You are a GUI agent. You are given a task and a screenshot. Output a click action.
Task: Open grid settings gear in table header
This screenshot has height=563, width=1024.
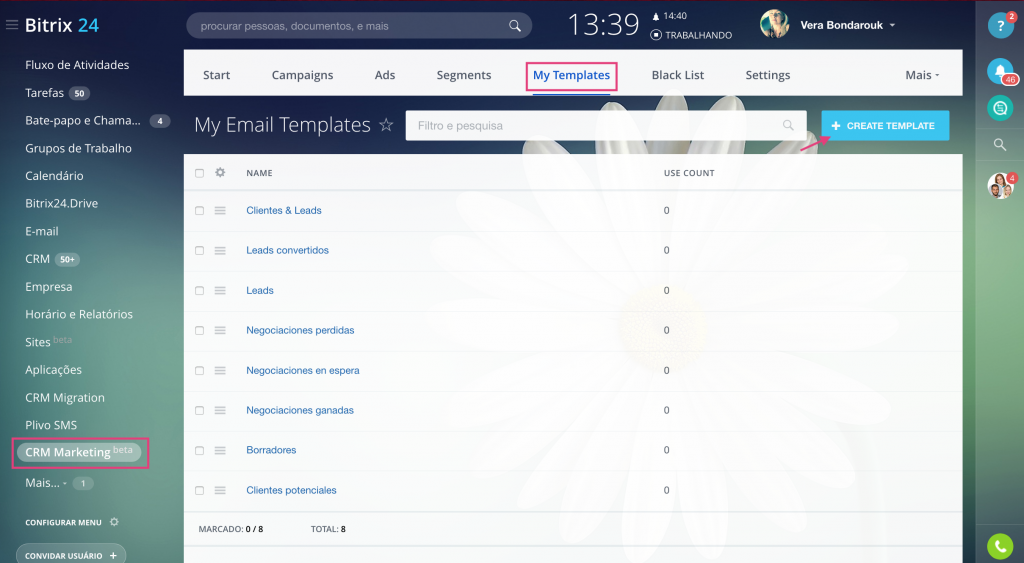[220, 172]
